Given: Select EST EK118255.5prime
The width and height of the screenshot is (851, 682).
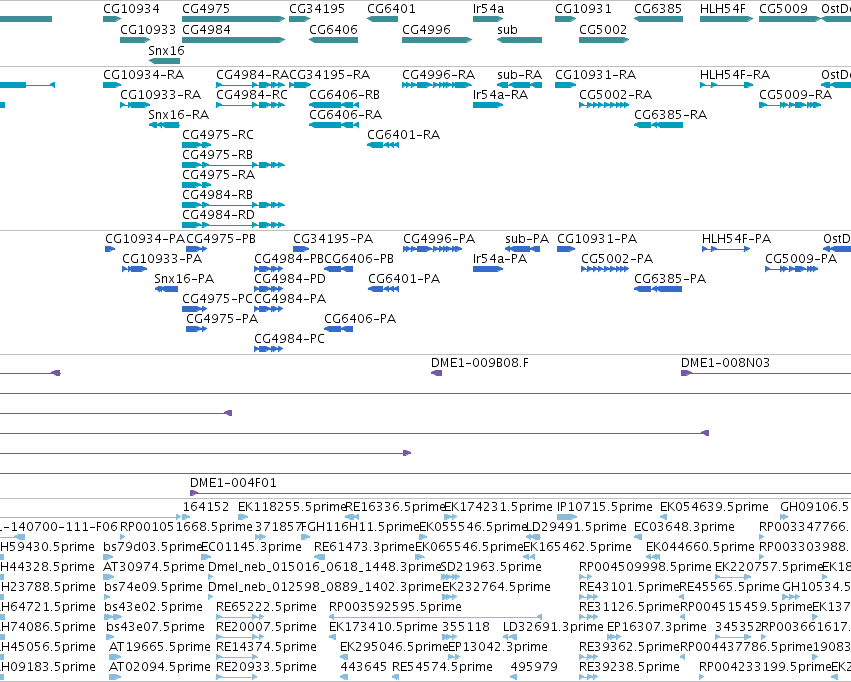Looking at the screenshot, I should click(x=292, y=507).
